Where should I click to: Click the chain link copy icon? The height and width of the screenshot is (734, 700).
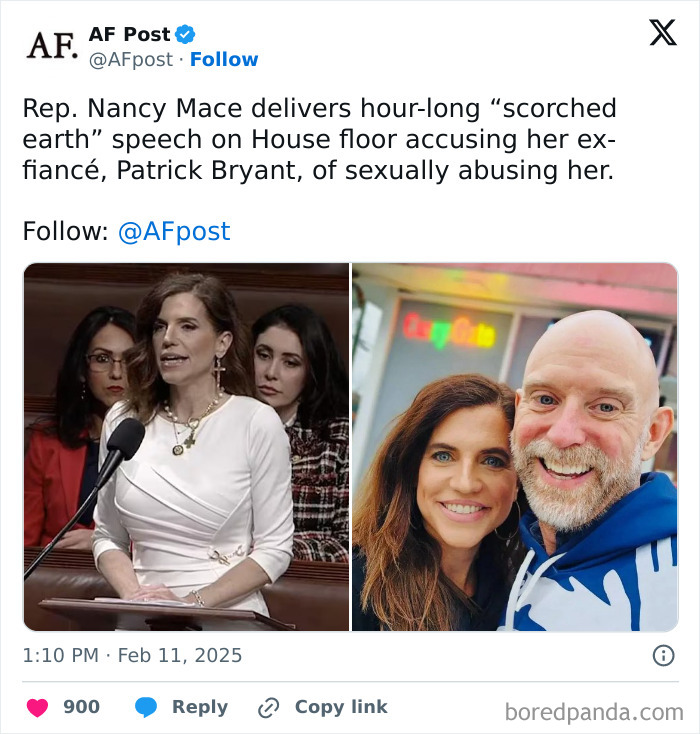(x=268, y=708)
